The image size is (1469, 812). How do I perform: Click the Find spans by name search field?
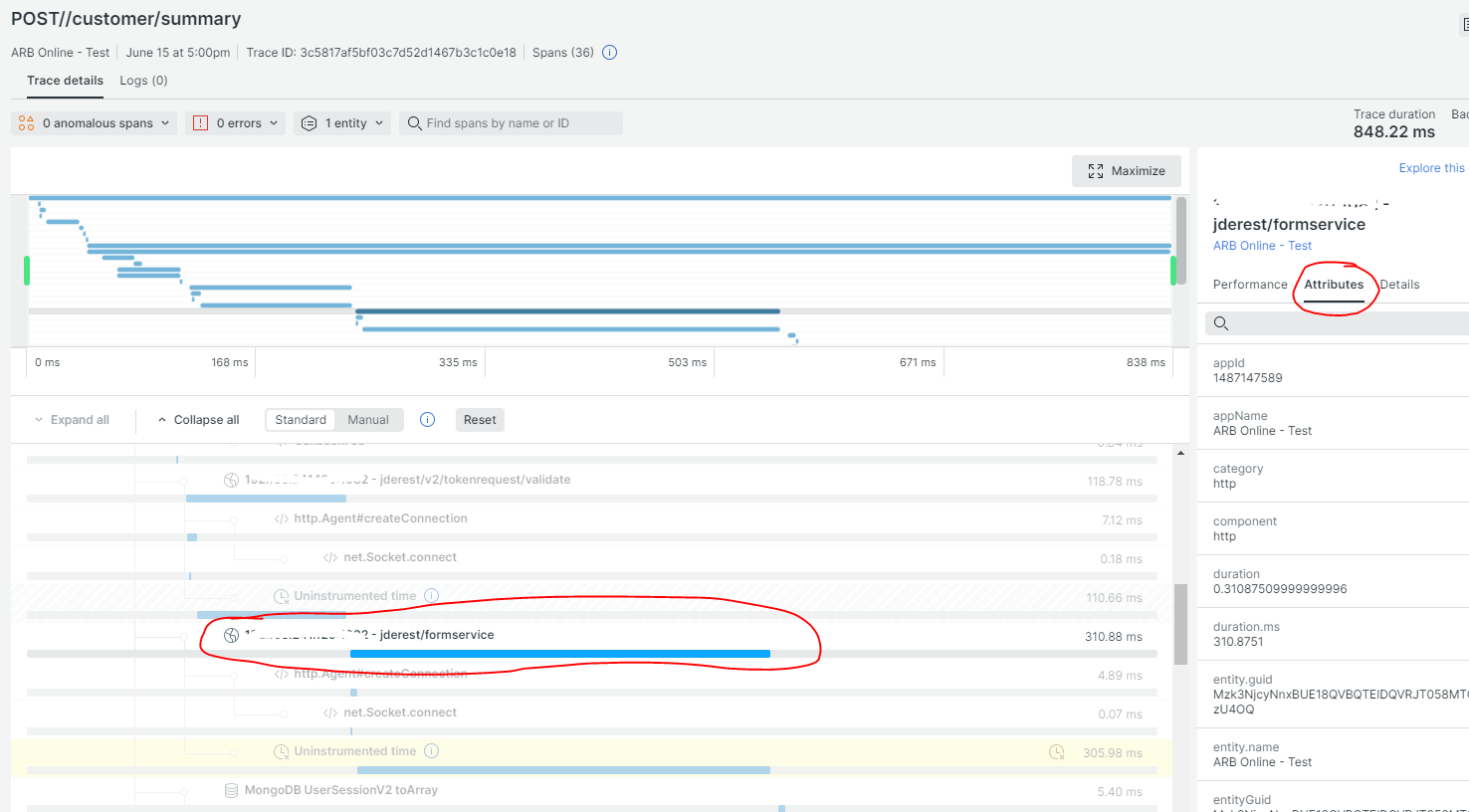click(x=513, y=123)
